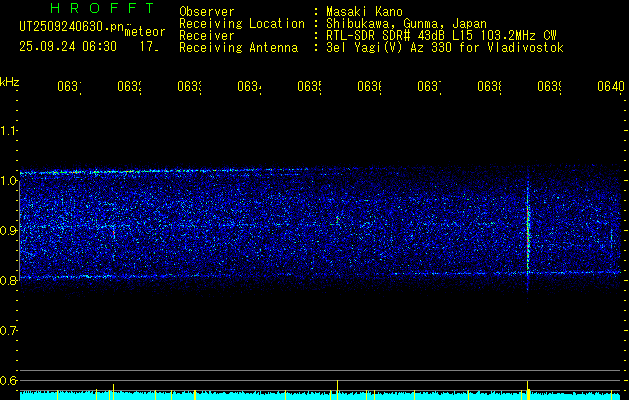Click the Receiver label line
629x400 pixels.
(207, 36)
